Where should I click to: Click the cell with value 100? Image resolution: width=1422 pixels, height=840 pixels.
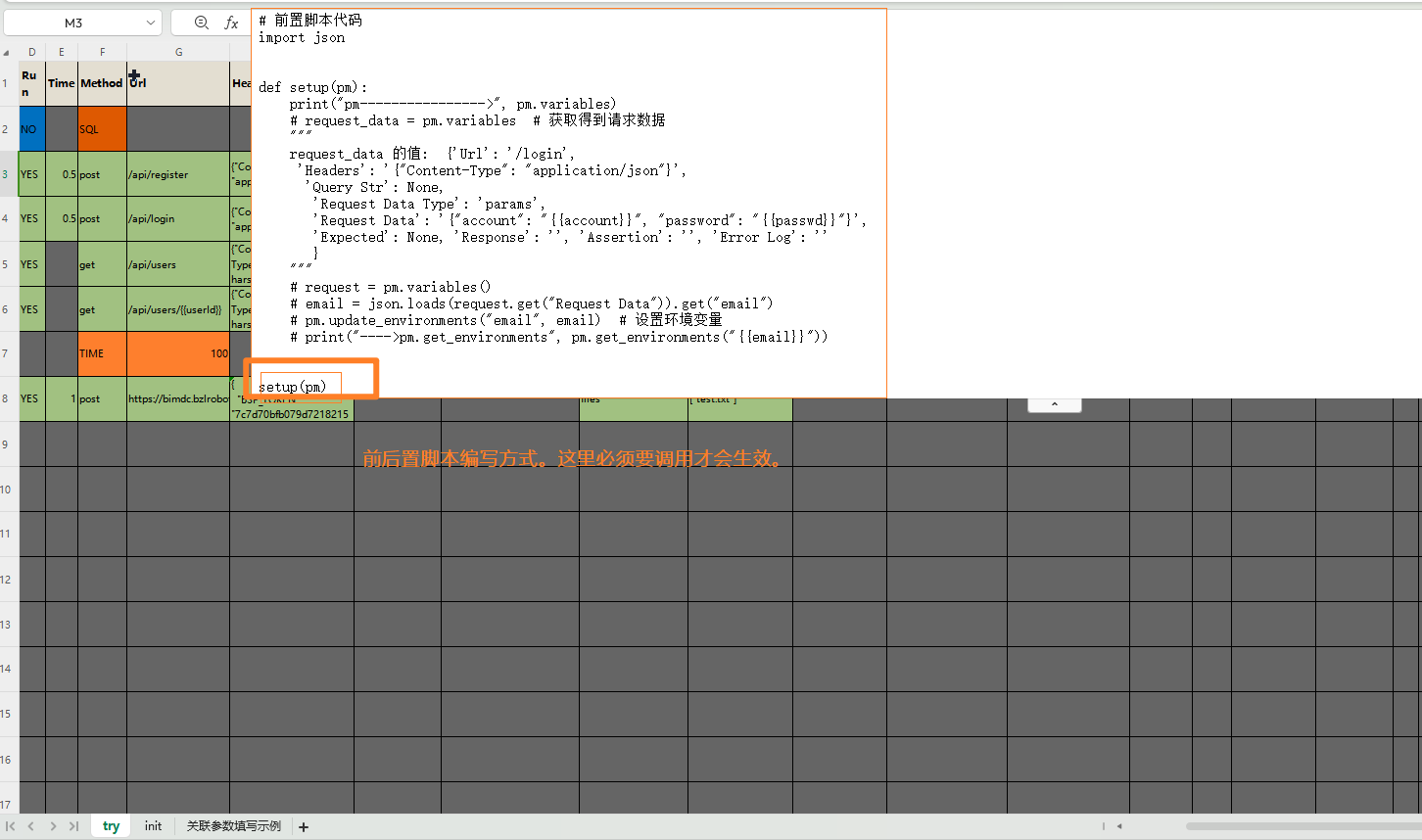tap(178, 353)
